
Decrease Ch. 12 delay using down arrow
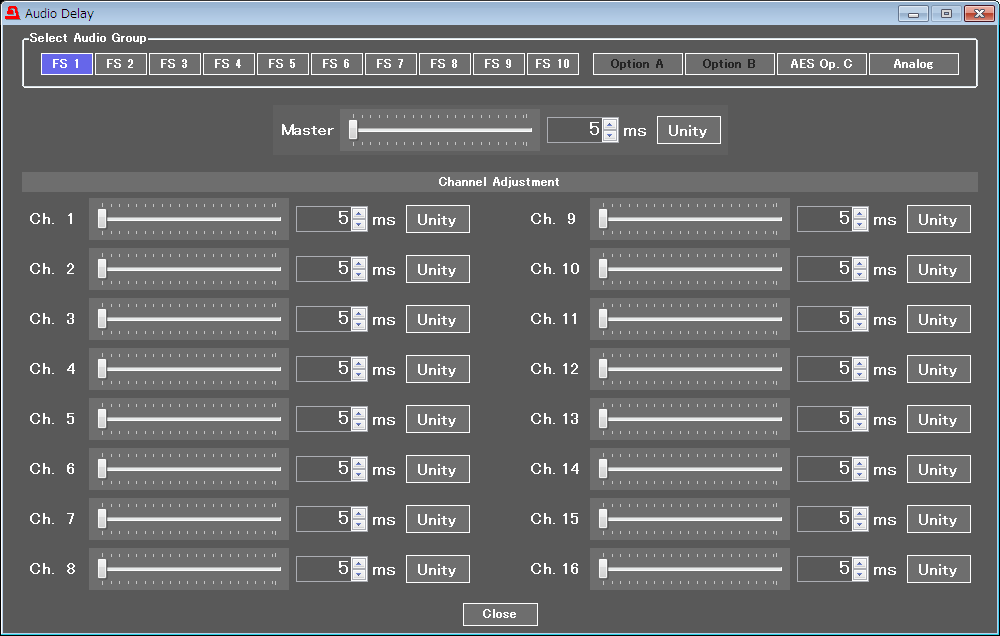[860, 375]
